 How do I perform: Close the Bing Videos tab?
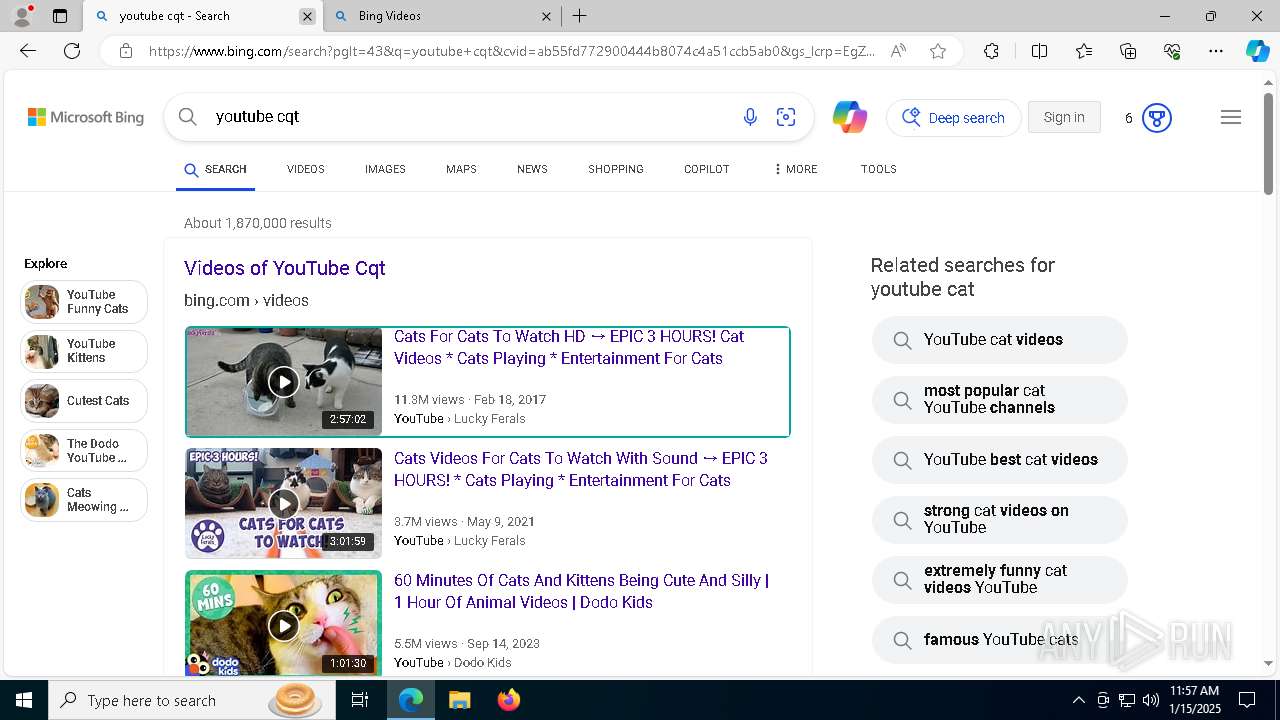click(x=546, y=16)
